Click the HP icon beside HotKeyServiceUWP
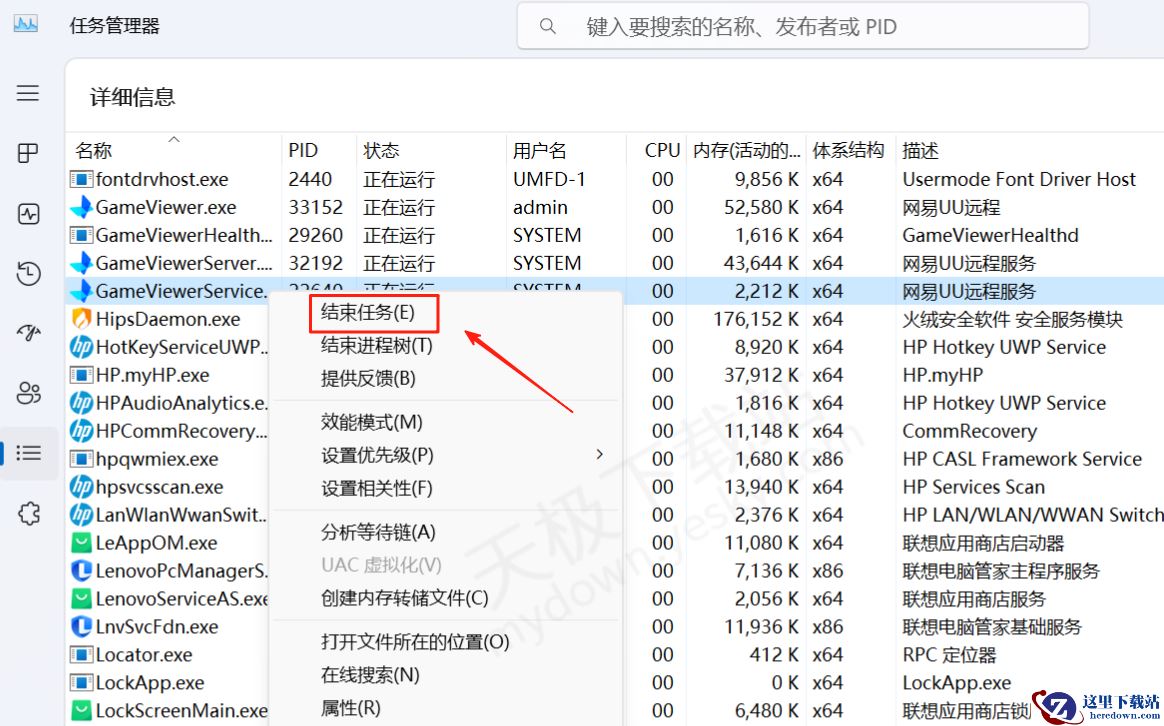 pos(81,347)
